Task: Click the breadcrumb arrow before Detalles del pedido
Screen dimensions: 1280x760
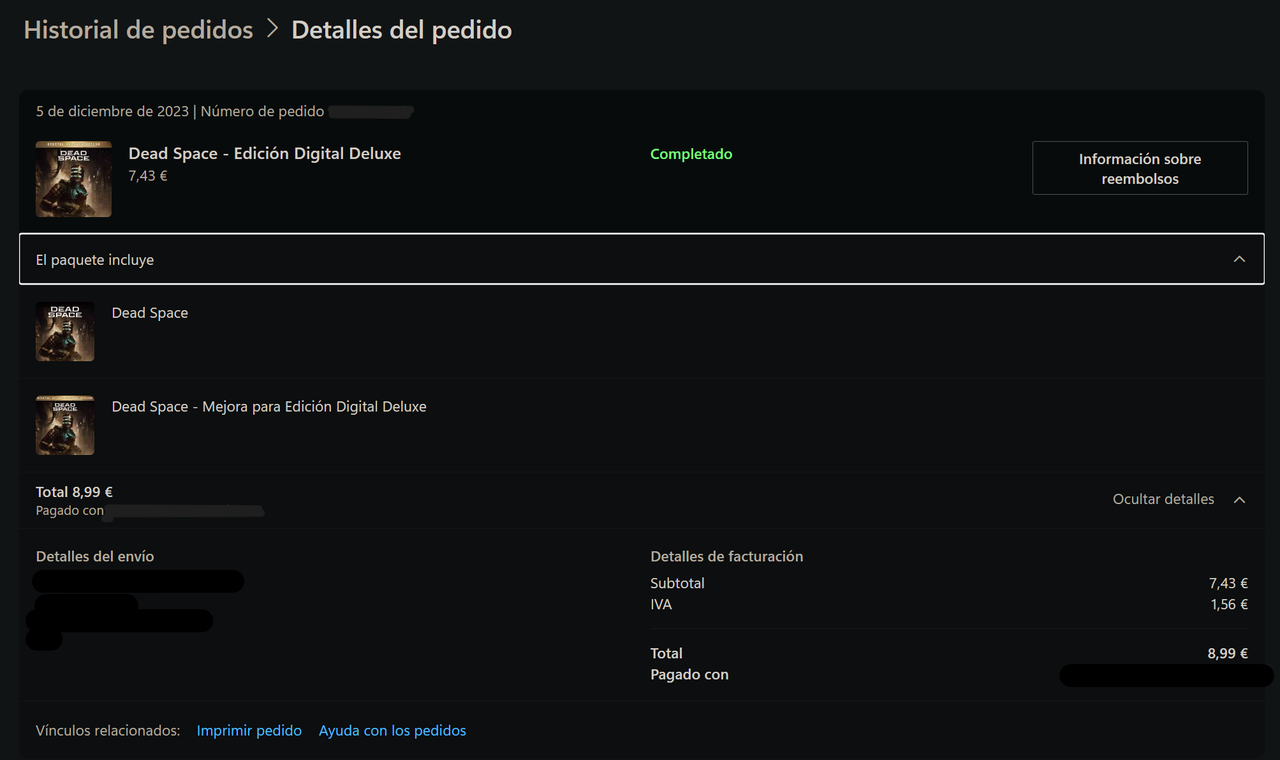Action: pyautogui.click(x=272, y=30)
